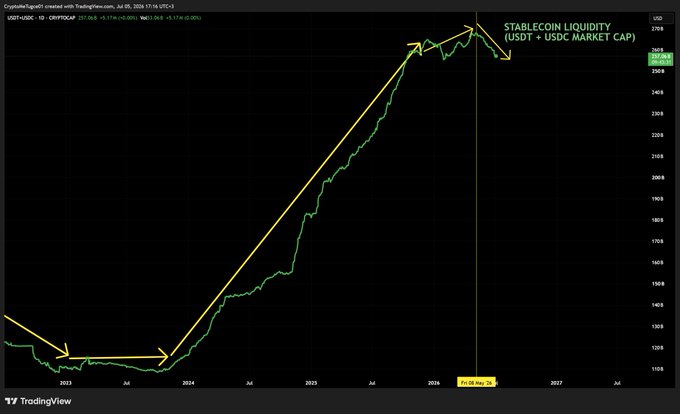Click the 200B price axis label
680x414 pixels.
(657, 178)
